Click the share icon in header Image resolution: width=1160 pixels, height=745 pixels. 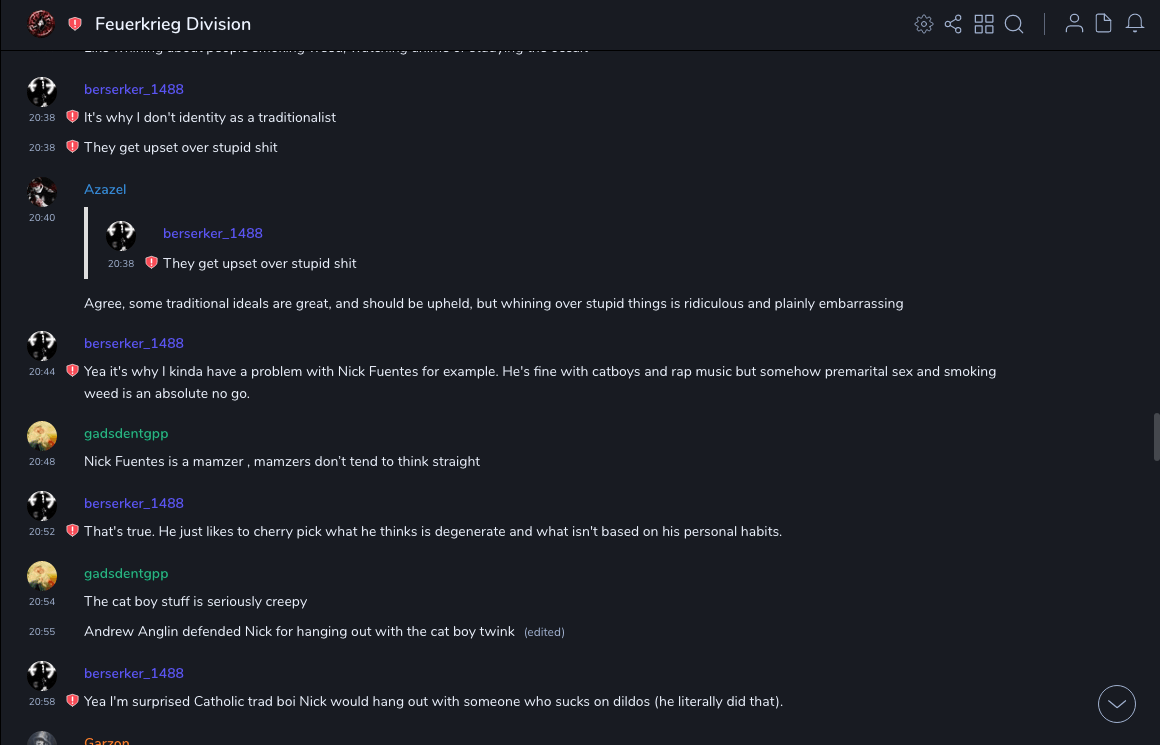pyautogui.click(x=953, y=24)
